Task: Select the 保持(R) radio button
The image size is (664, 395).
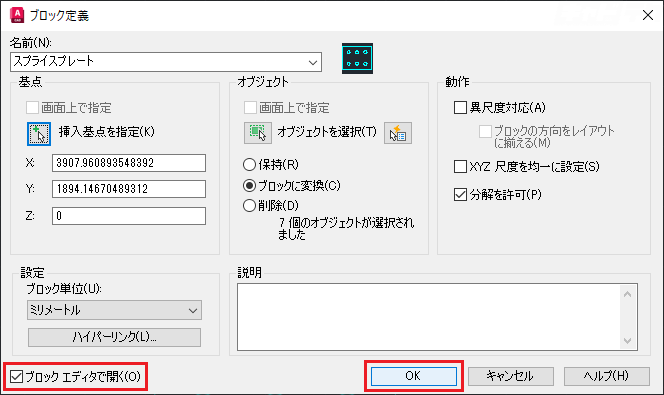Action: click(x=249, y=164)
